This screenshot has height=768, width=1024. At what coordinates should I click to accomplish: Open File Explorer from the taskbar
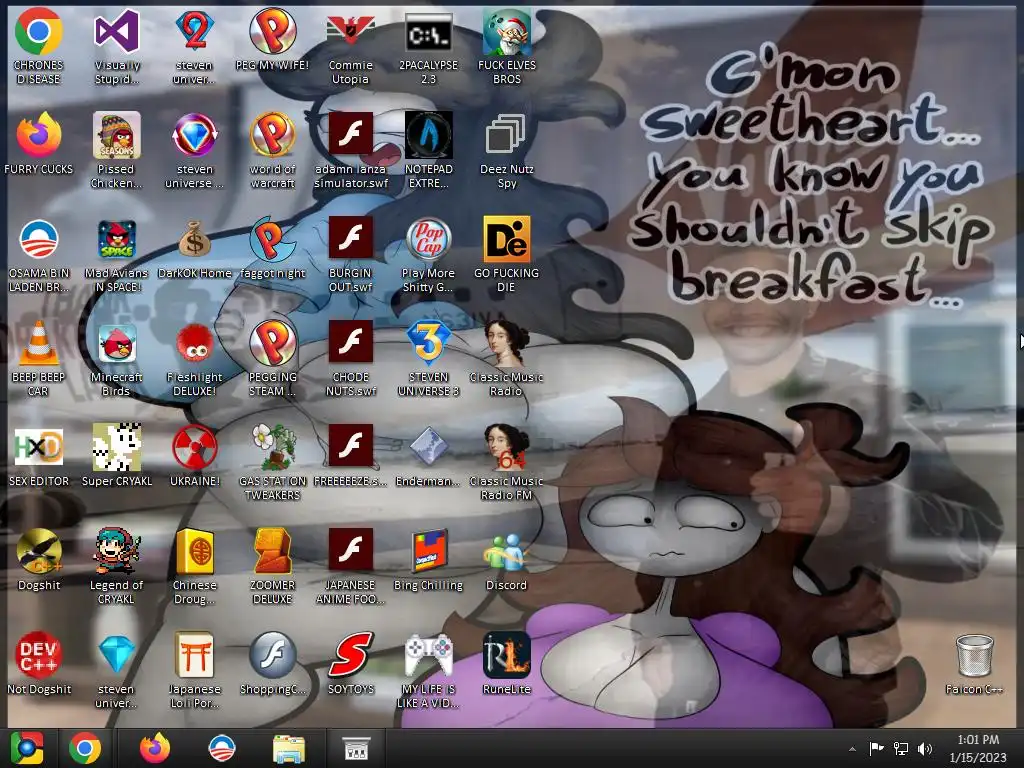point(289,749)
